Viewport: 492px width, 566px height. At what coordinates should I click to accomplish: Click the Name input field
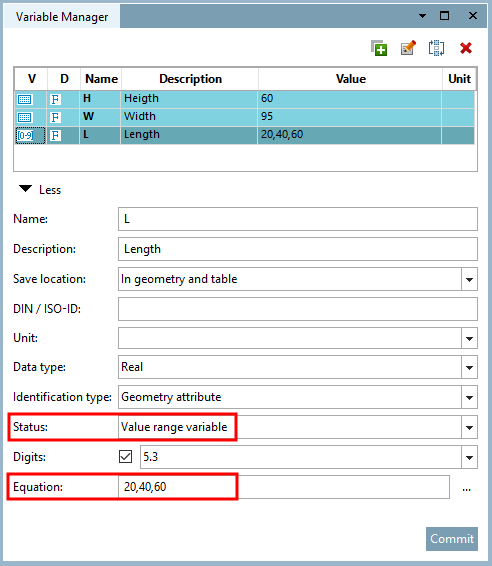coord(298,219)
